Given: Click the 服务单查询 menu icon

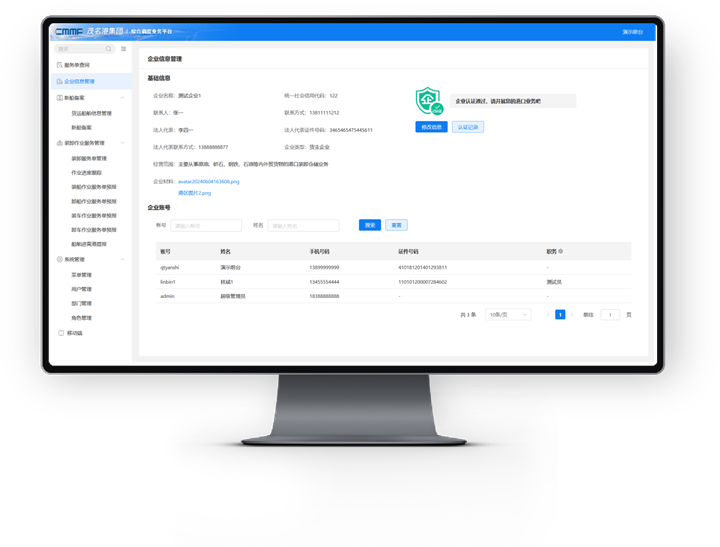Looking at the screenshot, I should click(x=59, y=65).
